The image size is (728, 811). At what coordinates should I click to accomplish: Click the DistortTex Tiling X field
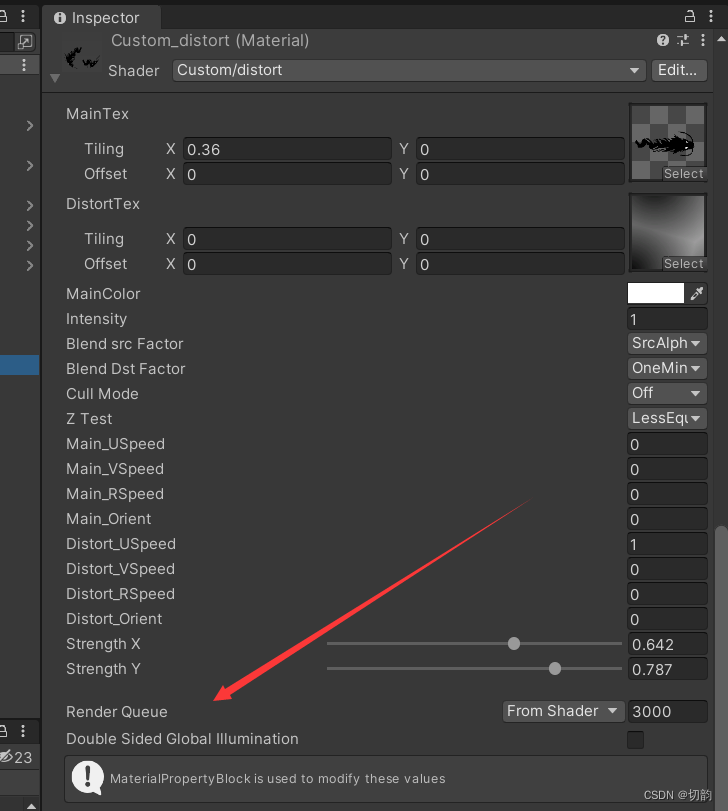click(287, 239)
